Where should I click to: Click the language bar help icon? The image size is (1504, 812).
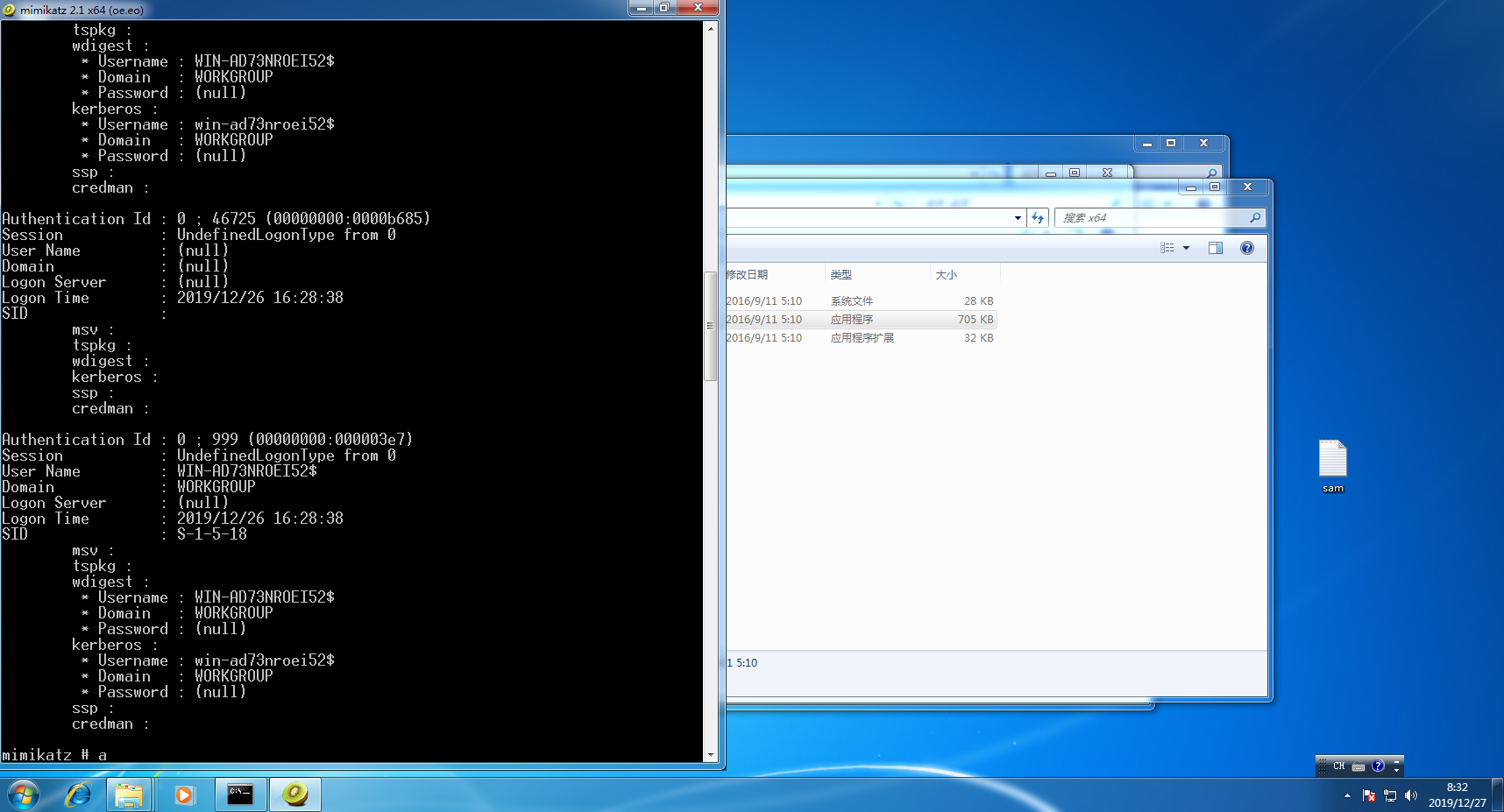pyautogui.click(x=1378, y=766)
